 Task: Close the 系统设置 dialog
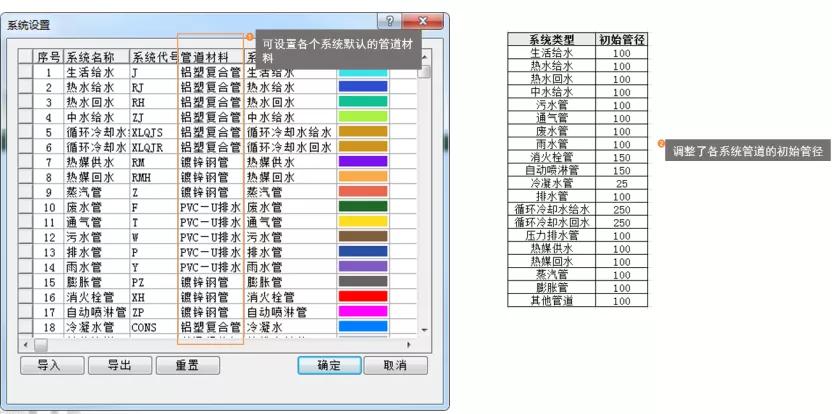click(422, 21)
